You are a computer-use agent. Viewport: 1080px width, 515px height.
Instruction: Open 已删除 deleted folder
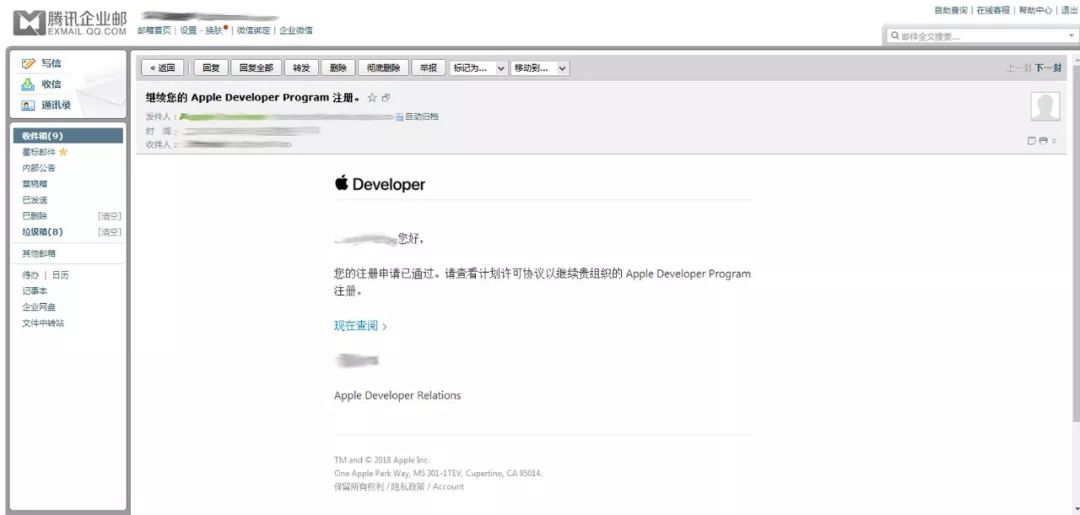(x=34, y=216)
